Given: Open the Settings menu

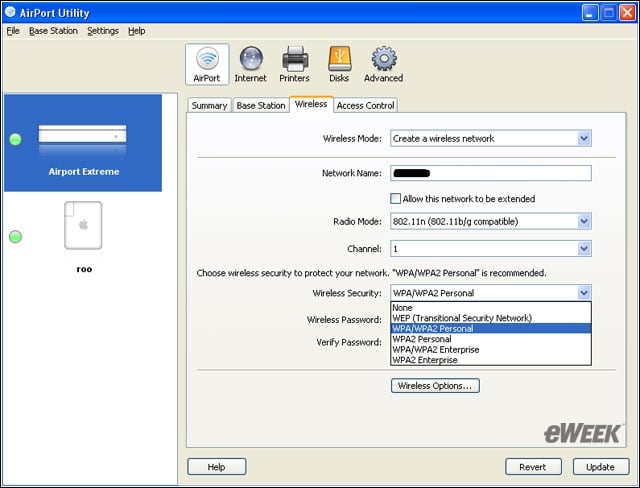Looking at the screenshot, I should [x=103, y=31].
